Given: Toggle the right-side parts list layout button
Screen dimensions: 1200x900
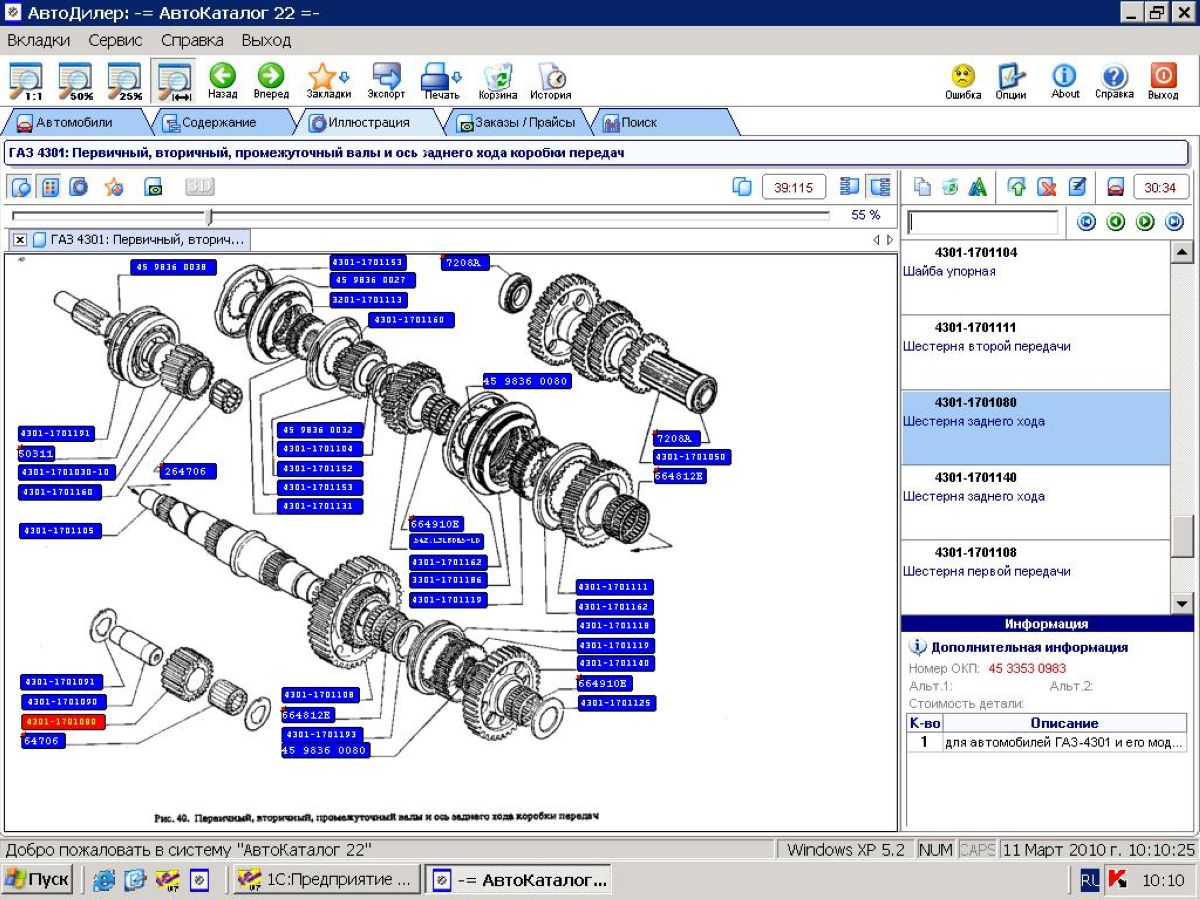Looking at the screenshot, I should coord(880,187).
